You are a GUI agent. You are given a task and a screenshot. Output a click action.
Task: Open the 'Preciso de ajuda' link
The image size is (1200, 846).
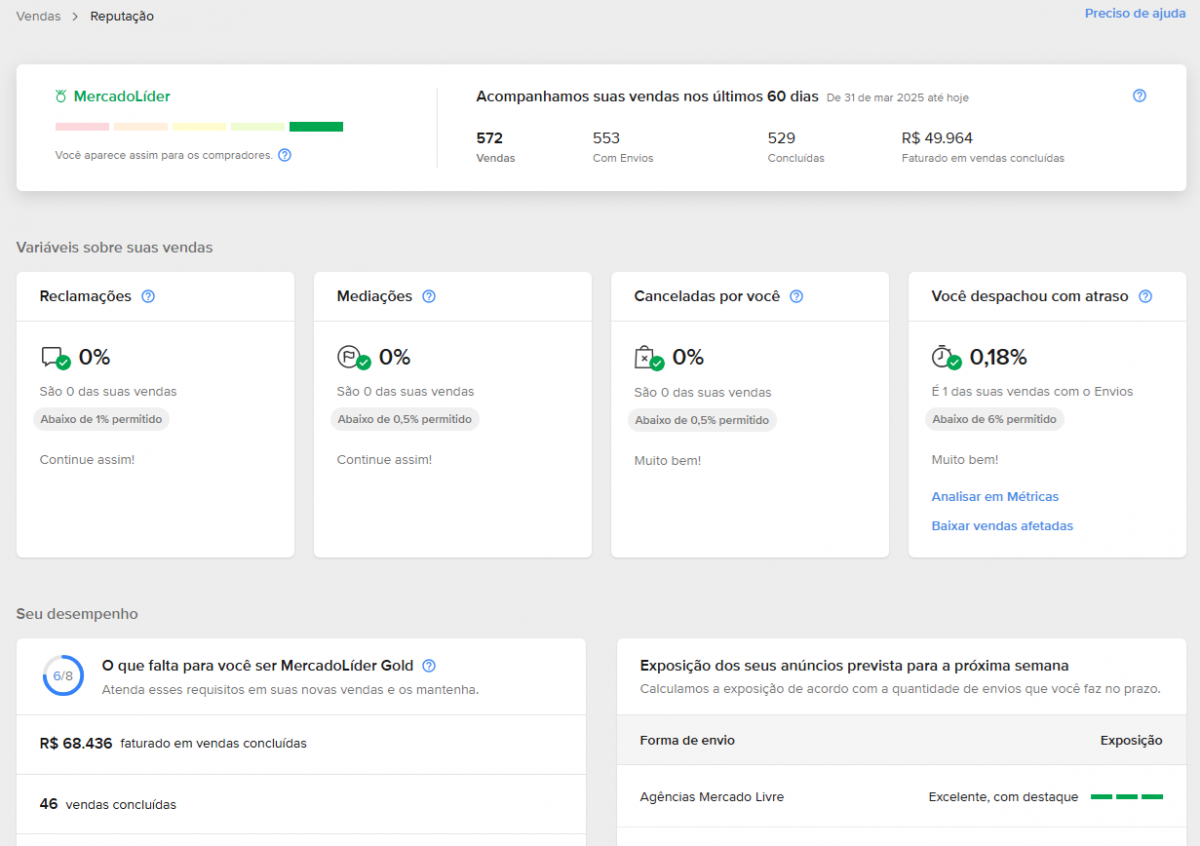point(1135,14)
